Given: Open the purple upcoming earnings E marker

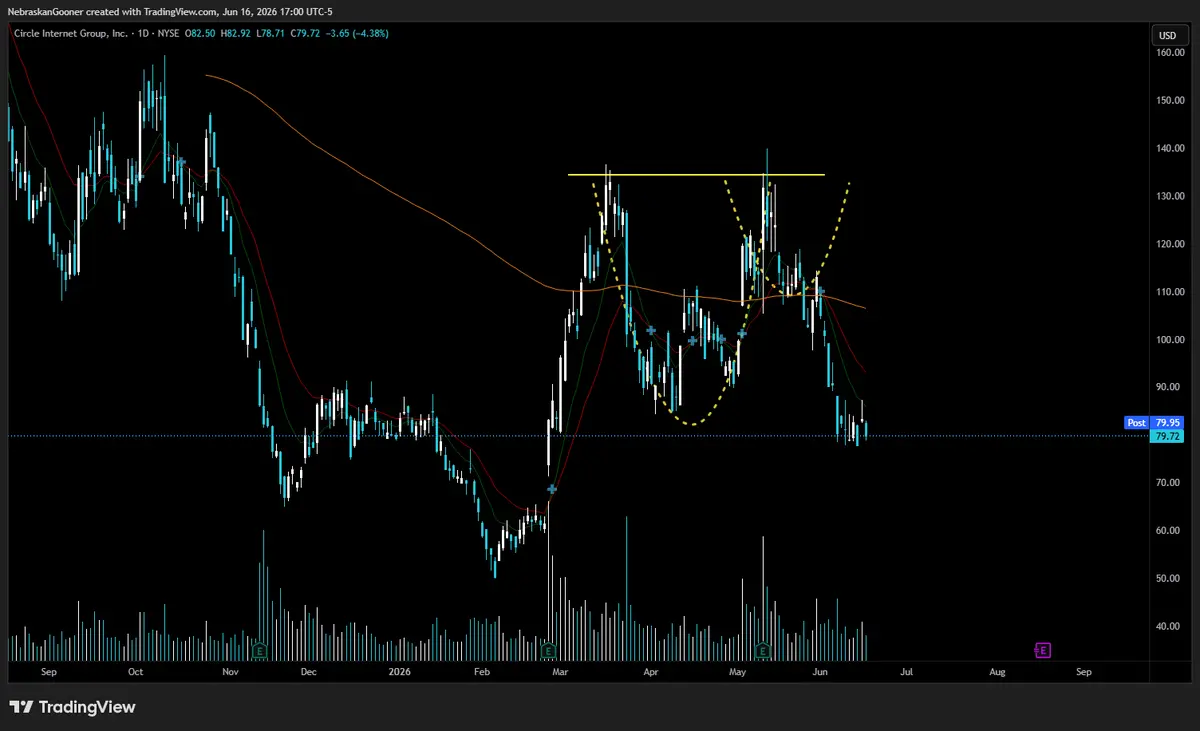Looking at the screenshot, I should [1043, 650].
